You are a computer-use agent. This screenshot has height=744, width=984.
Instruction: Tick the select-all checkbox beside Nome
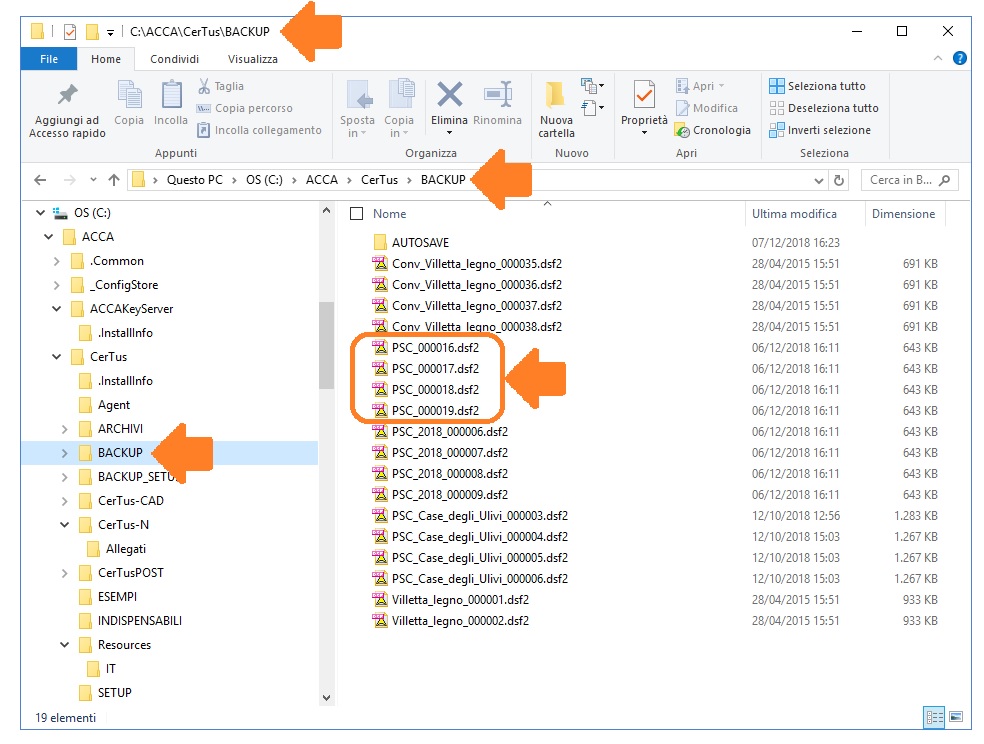coord(356,214)
